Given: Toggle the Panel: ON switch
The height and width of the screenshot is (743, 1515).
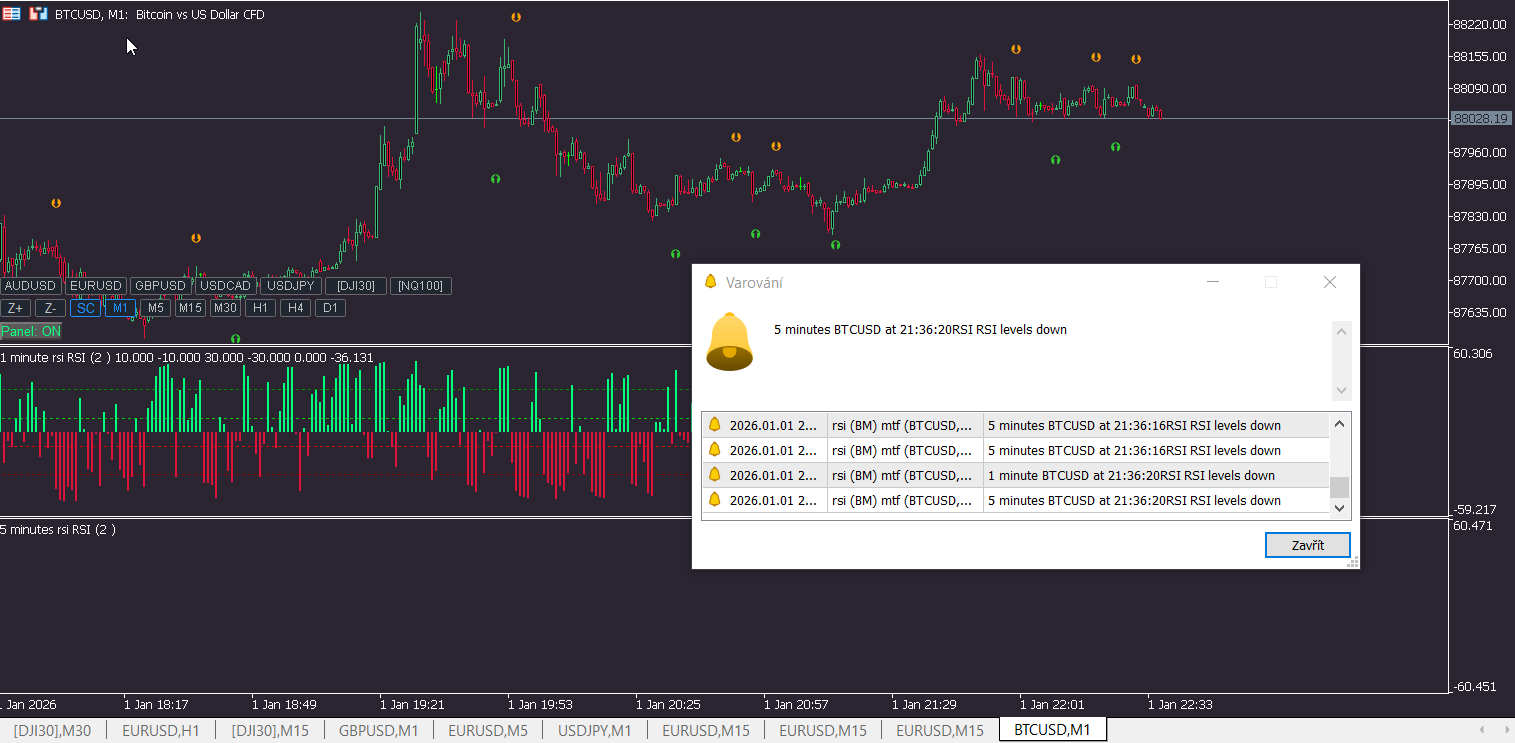Looking at the screenshot, I should click(x=31, y=331).
